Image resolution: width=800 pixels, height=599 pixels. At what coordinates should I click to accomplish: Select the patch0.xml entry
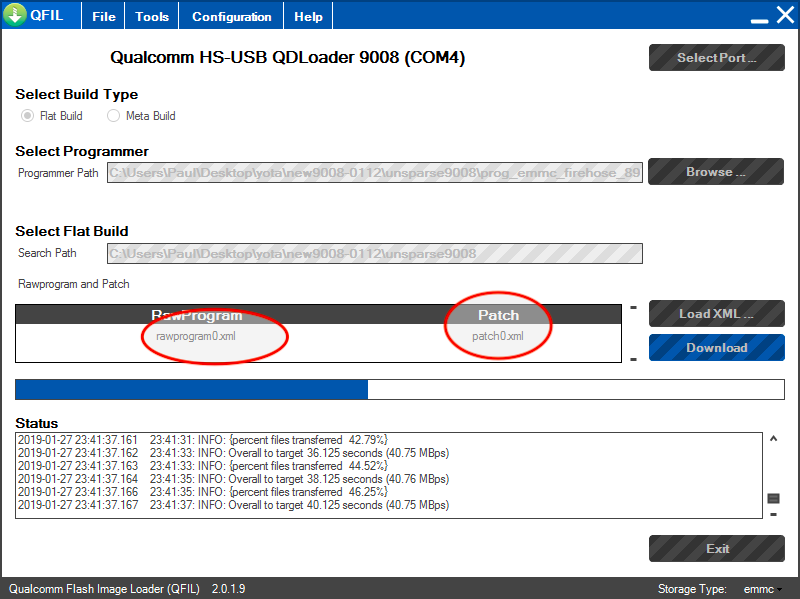[x=498, y=336]
